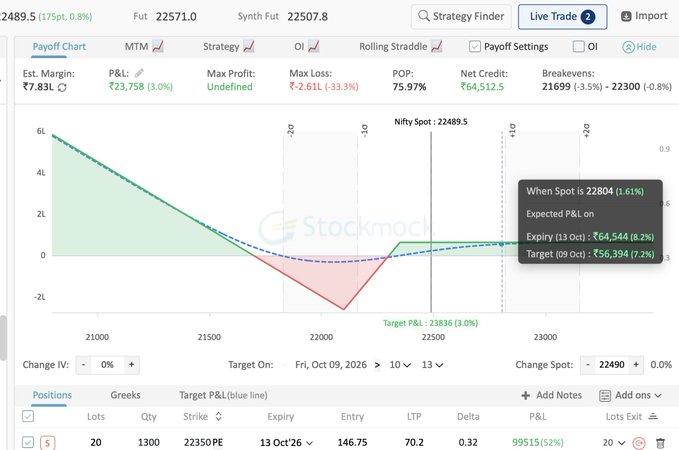Screen dimensions: 679x450
Task: Hide the payoff panel
Action: click(x=639, y=47)
